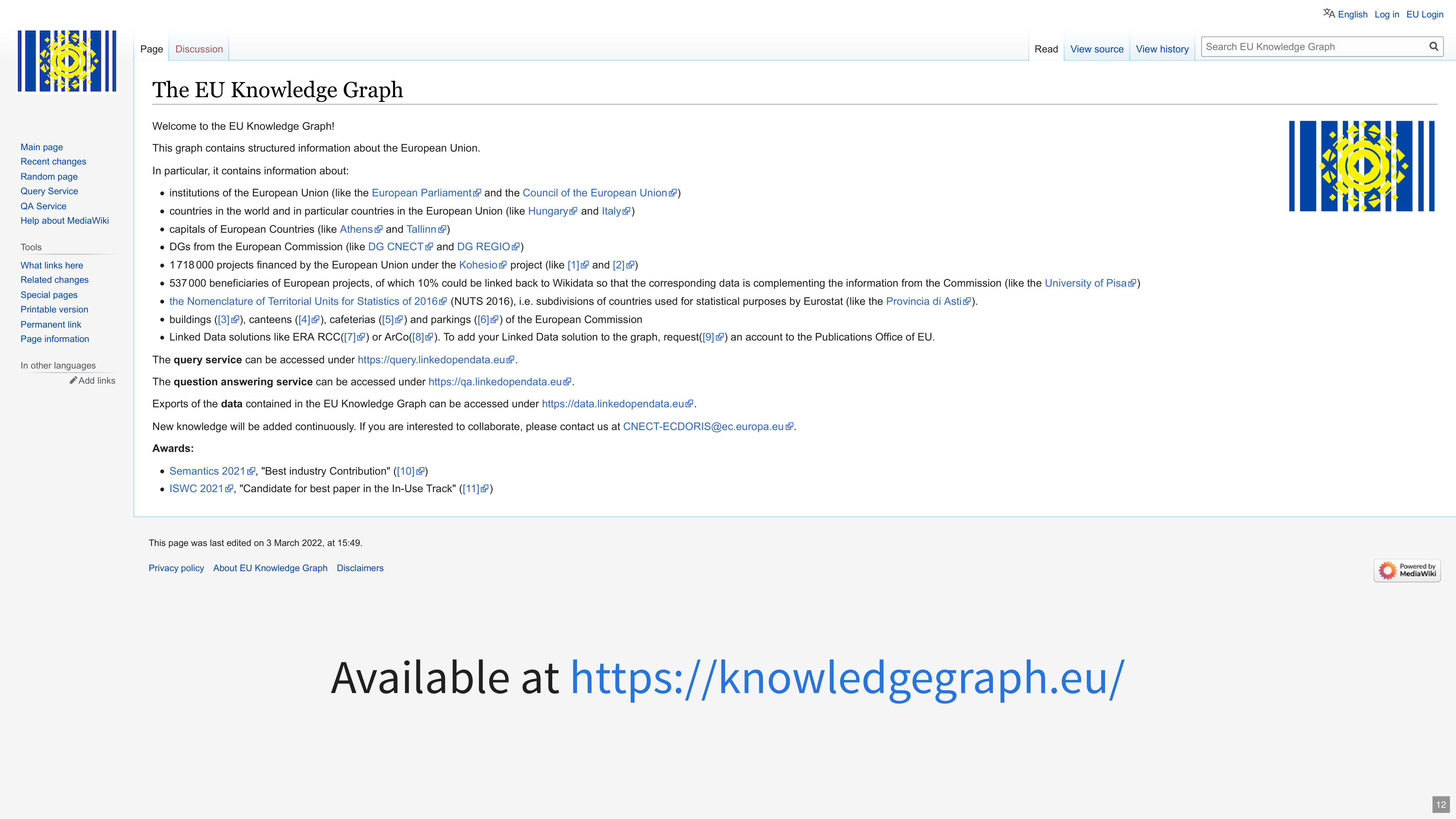Click the EU Login link

tap(1424, 14)
